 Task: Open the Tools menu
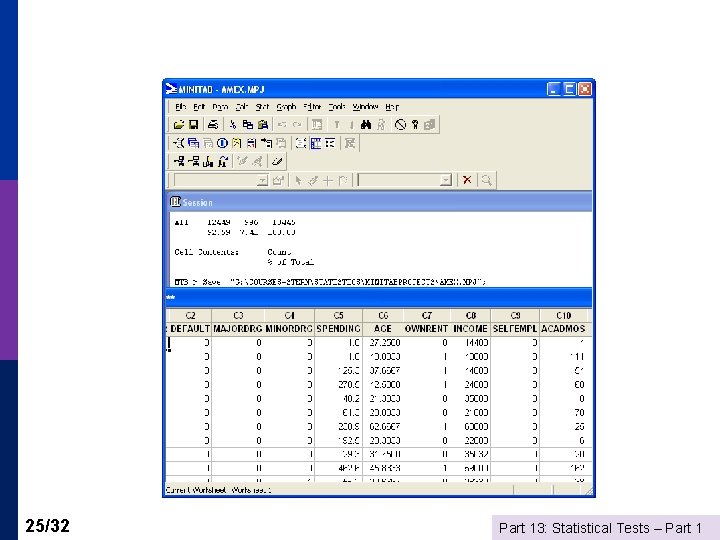pos(337,107)
